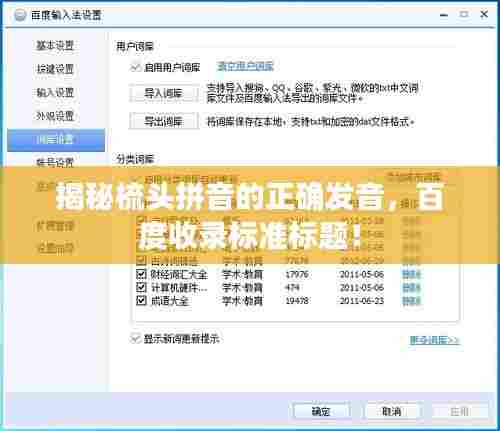Maximize the settings window
500x431 pixels.
pyautogui.click(x=464, y=15)
